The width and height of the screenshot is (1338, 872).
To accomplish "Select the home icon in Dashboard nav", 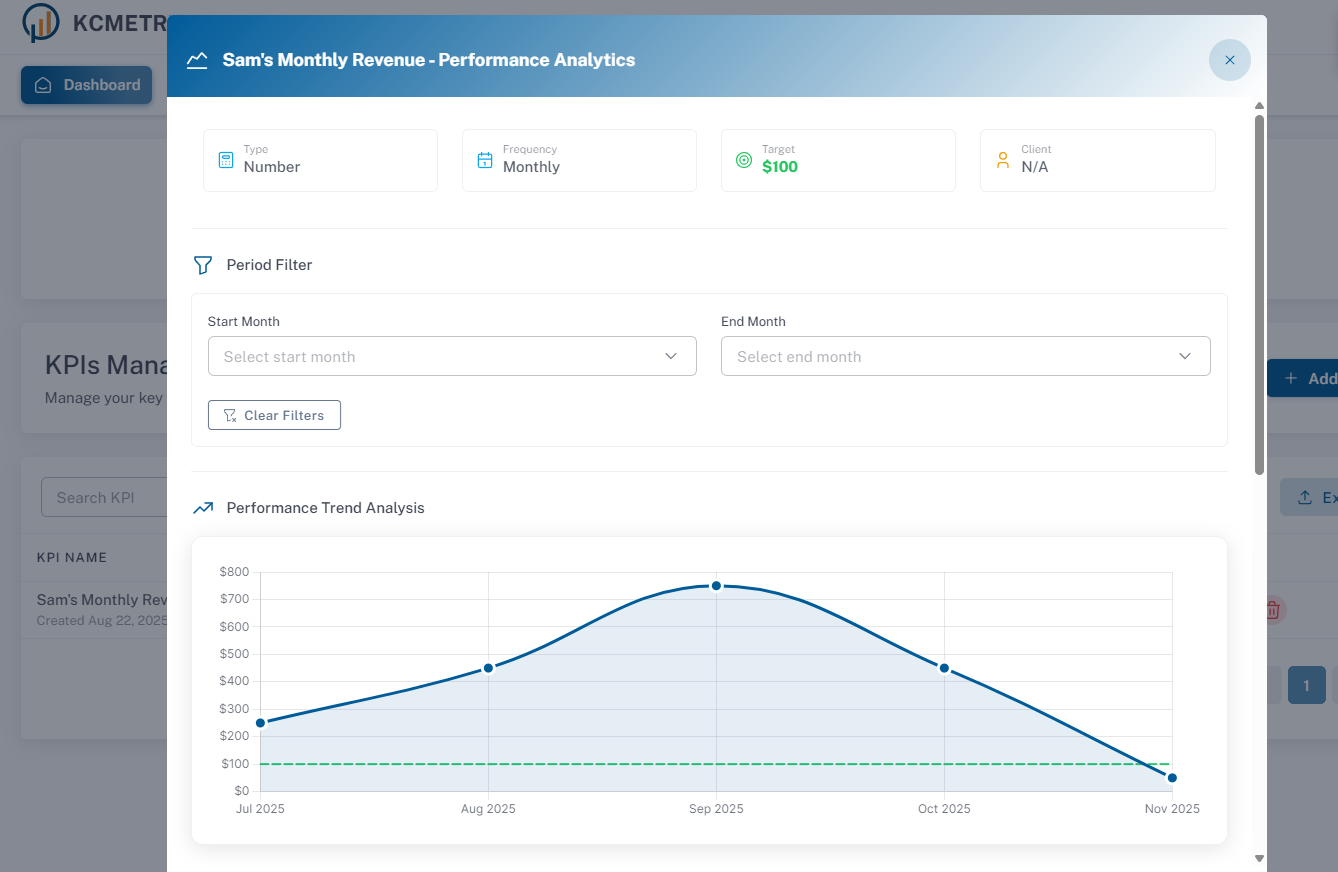I will [x=43, y=85].
